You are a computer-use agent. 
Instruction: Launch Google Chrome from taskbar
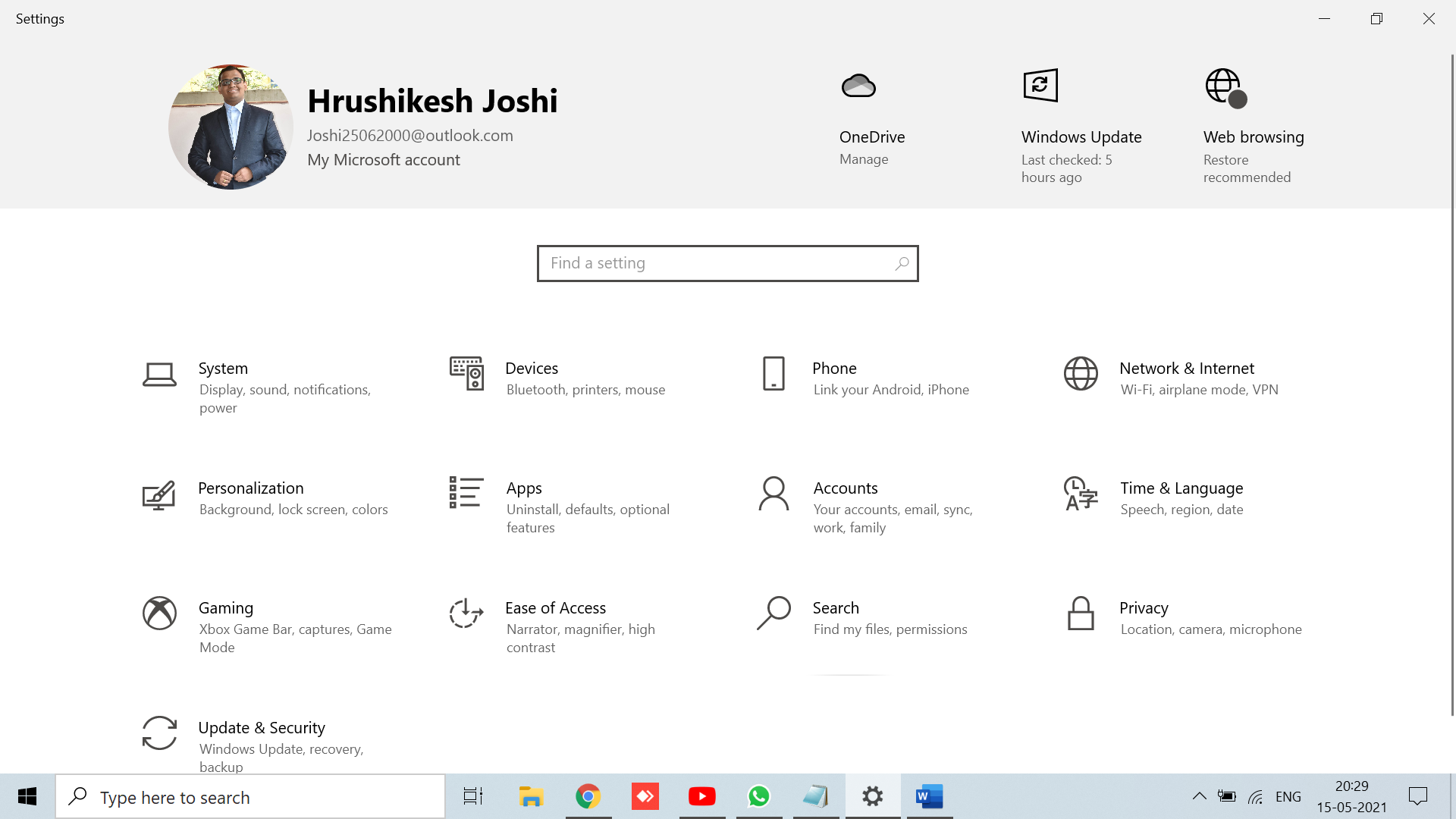click(588, 796)
